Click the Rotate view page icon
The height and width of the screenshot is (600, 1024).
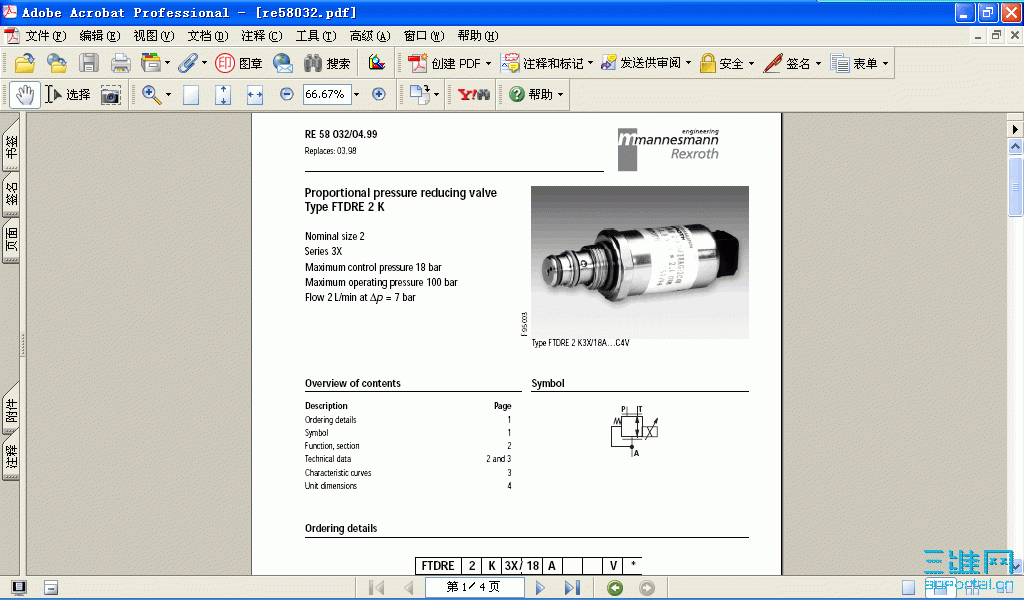pos(419,95)
